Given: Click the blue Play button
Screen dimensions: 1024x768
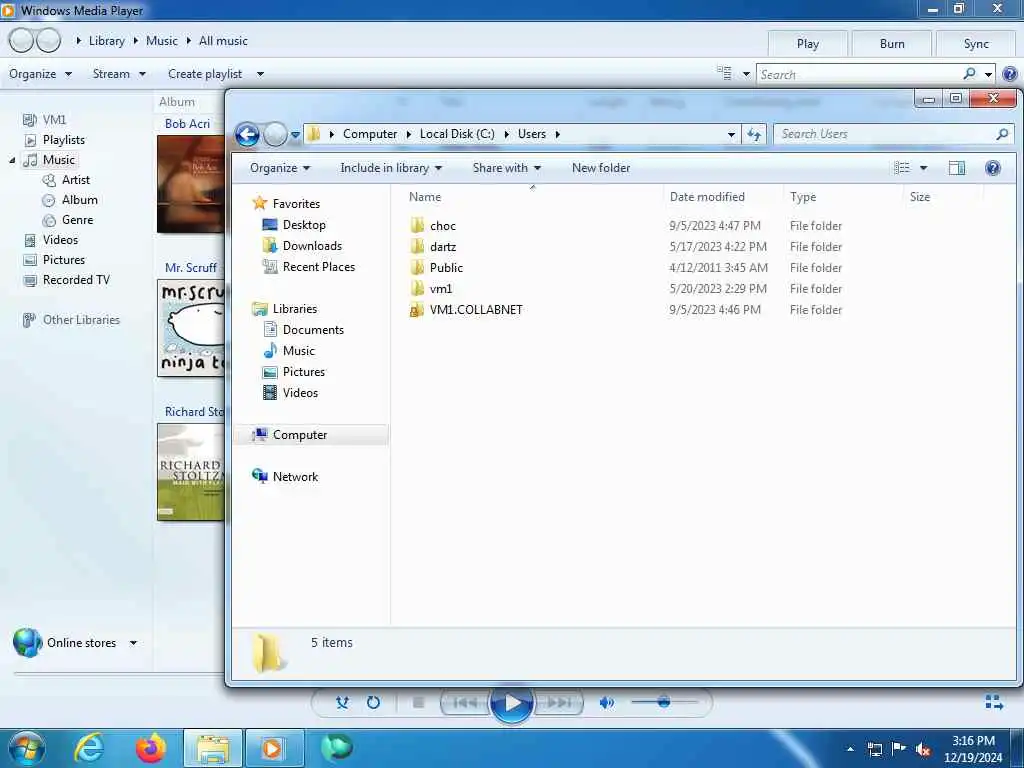Looking at the screenshot, I should tap(511, 703).
